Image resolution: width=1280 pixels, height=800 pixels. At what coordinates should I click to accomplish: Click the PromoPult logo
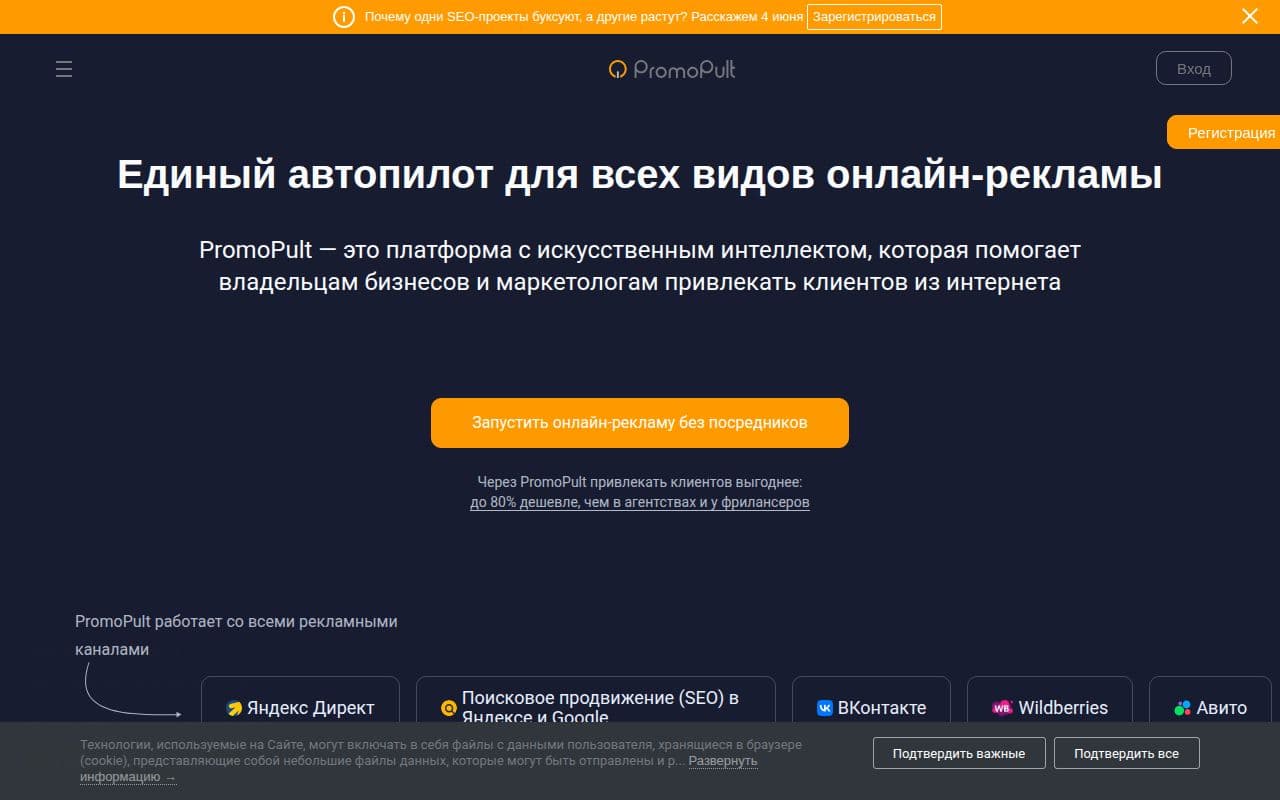[x=672, y=69]
